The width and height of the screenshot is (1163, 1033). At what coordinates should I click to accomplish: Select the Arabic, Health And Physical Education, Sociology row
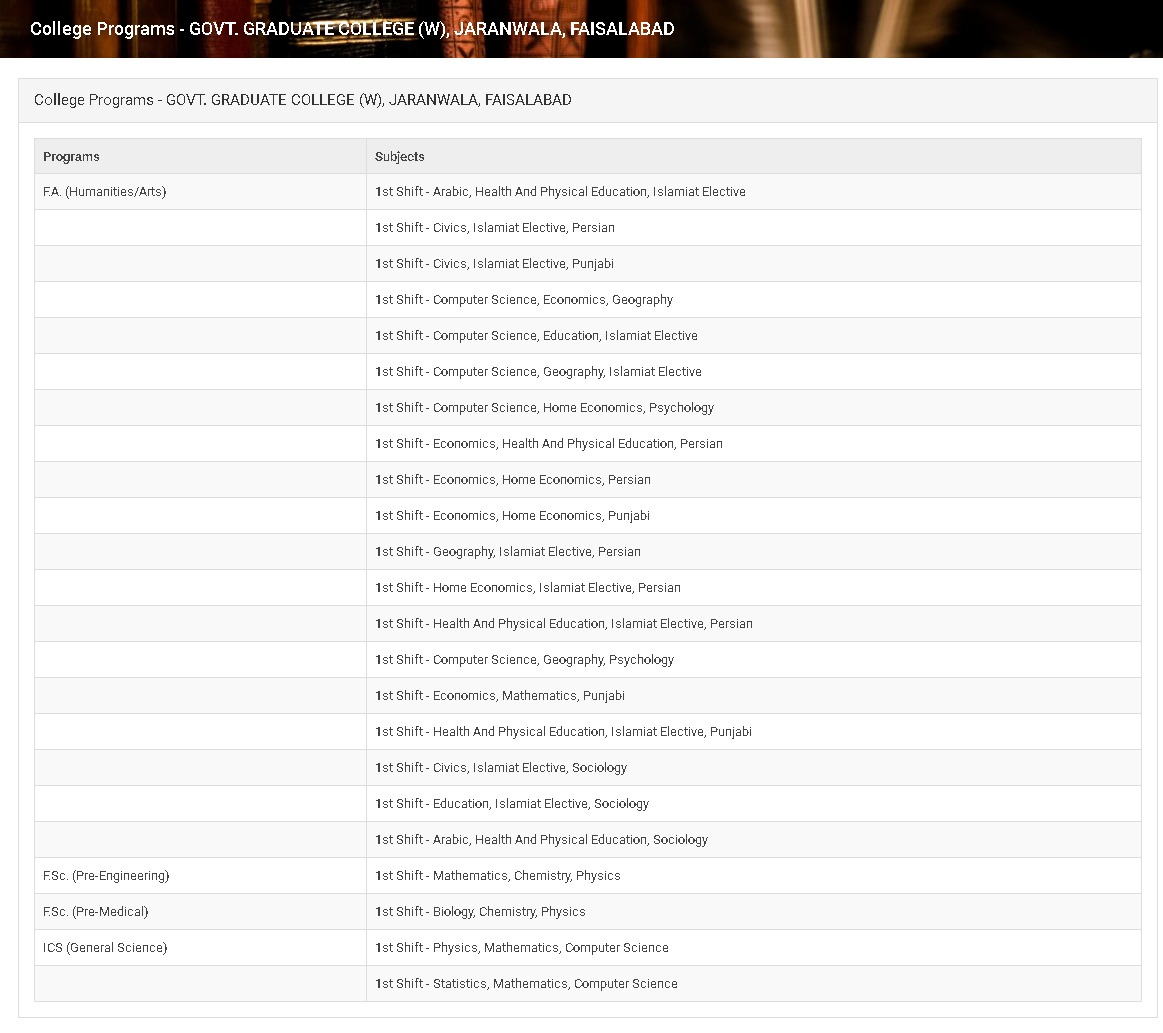click(542, 840)
